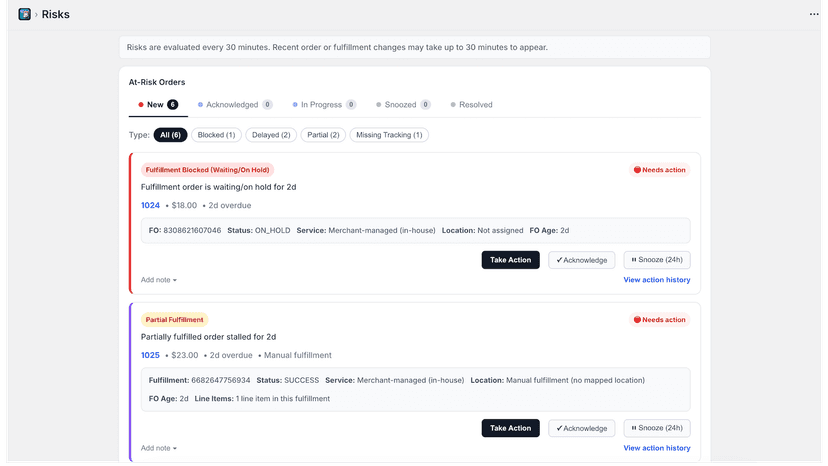Acknowledge the order 1024 risk
Image resolution: width=828 pixels, height=466 pixels.
coord(581,260)
